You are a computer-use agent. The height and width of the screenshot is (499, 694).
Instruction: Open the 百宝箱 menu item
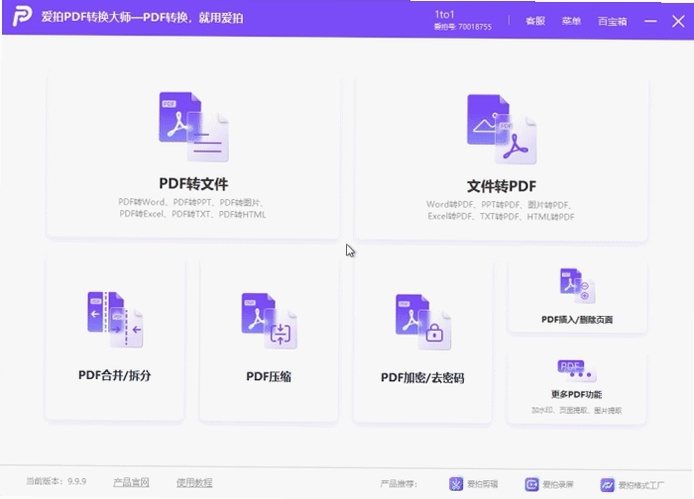(612, 21)
